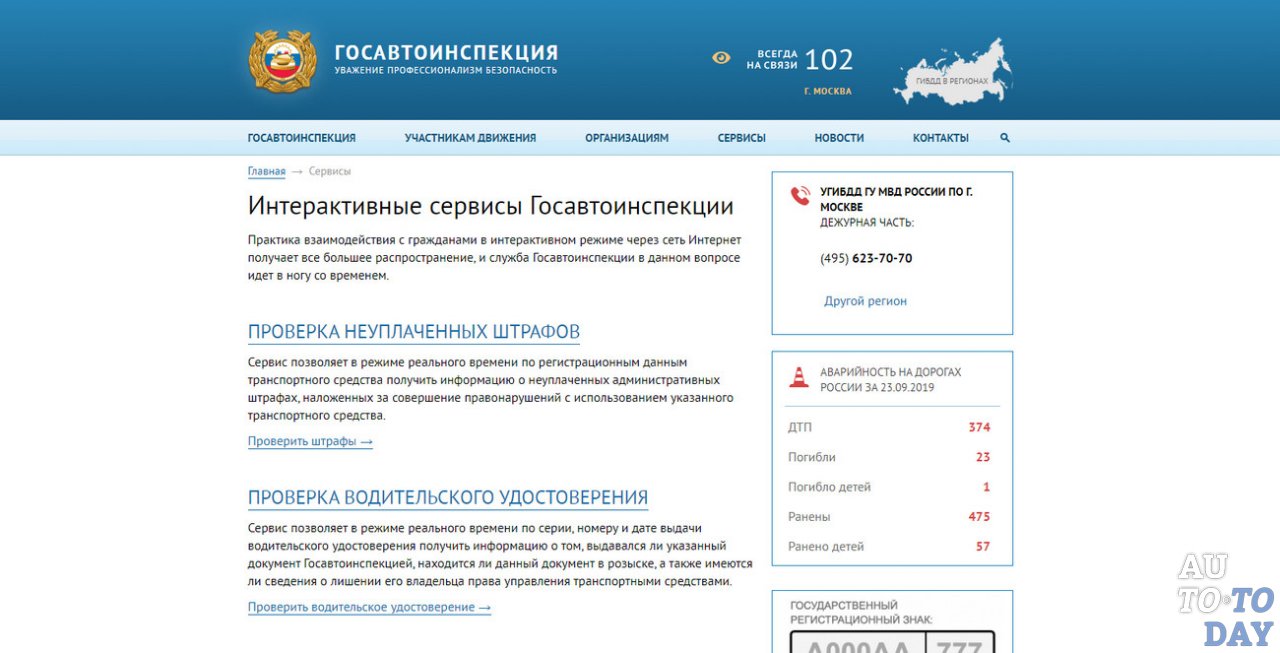Open the Госавтоинспекция menu item

[302, 138]
